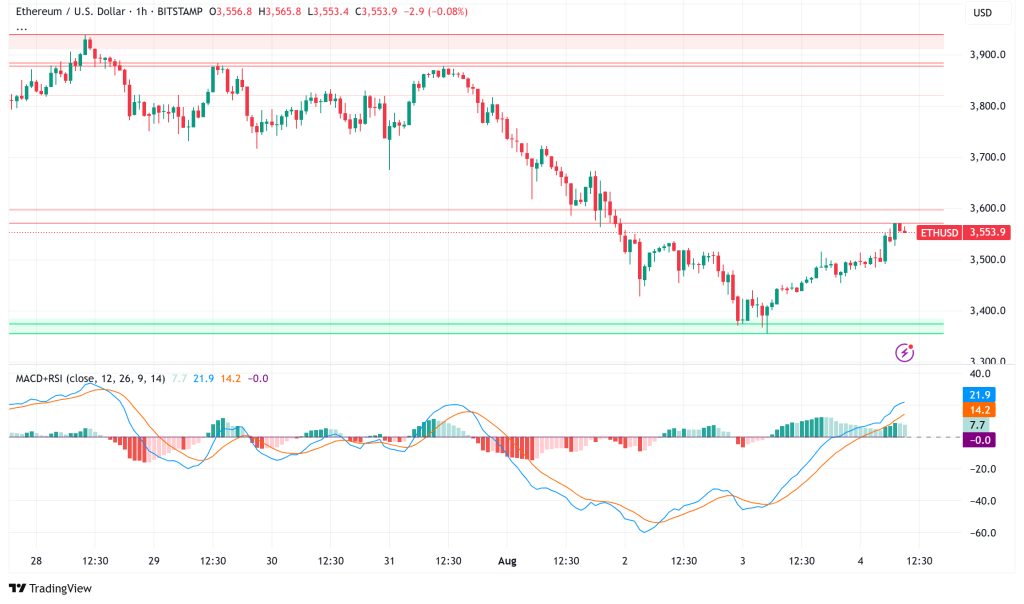Click the 40.0 indicator axis label
Viewport: 1024px width, 604px height.
pyautogui.click(x=980, y=374)
